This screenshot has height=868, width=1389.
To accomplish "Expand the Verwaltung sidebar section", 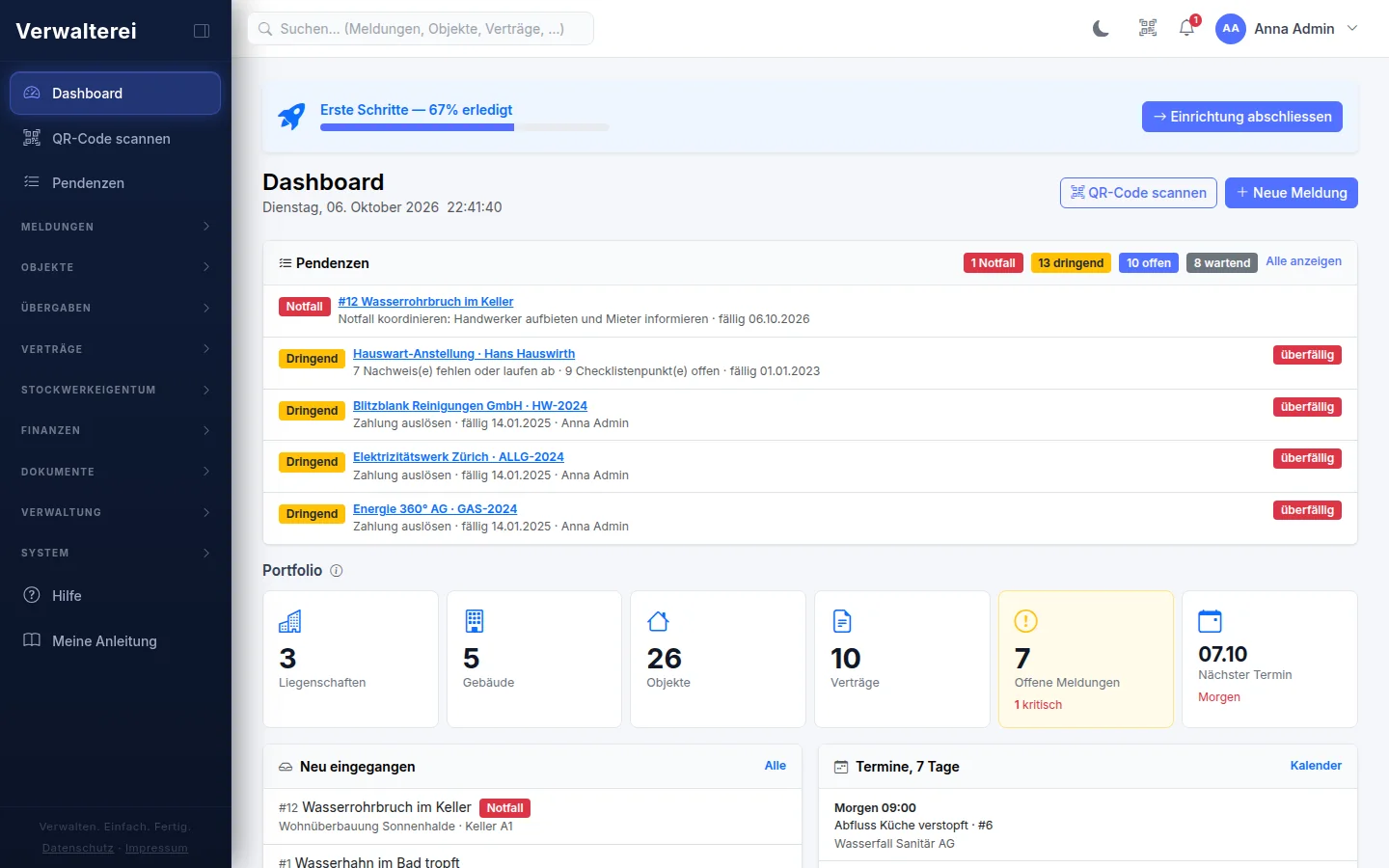I will (116, 512).
